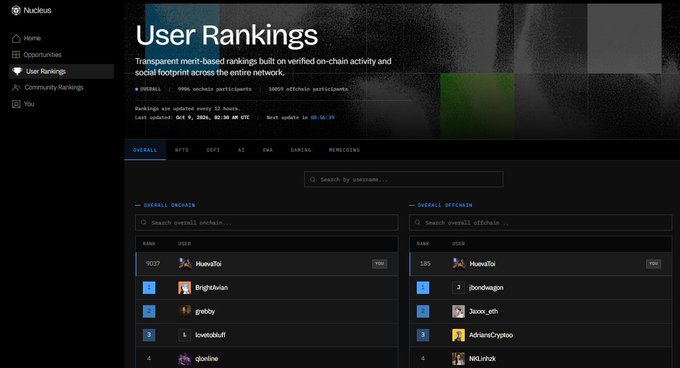Click the rank 3 badge beside AdriansCryptoo

point(423,335)
